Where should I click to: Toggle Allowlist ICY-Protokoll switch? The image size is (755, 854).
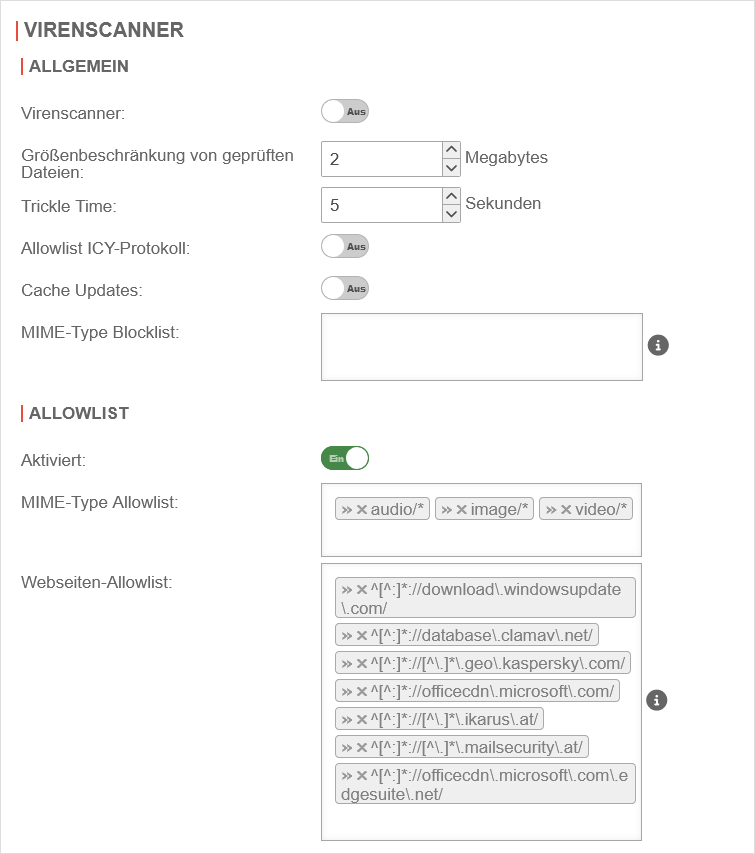[x=345, y=245]
